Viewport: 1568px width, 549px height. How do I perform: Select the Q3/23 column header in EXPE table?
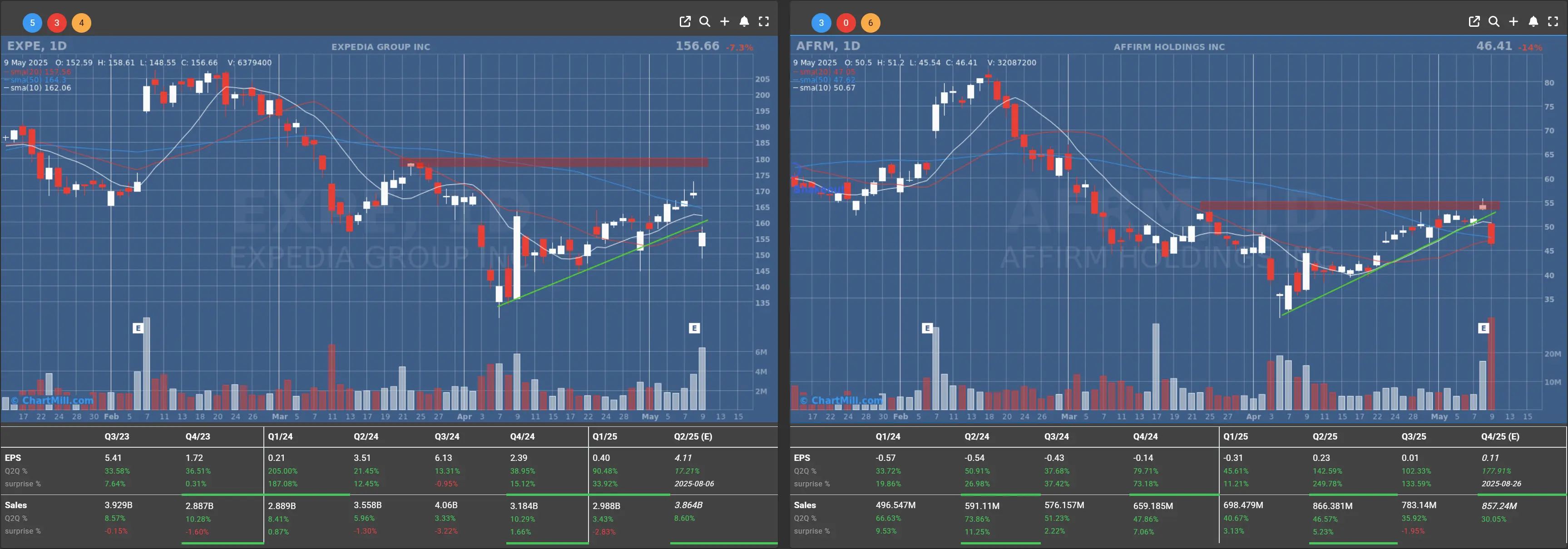coord(117,436)
